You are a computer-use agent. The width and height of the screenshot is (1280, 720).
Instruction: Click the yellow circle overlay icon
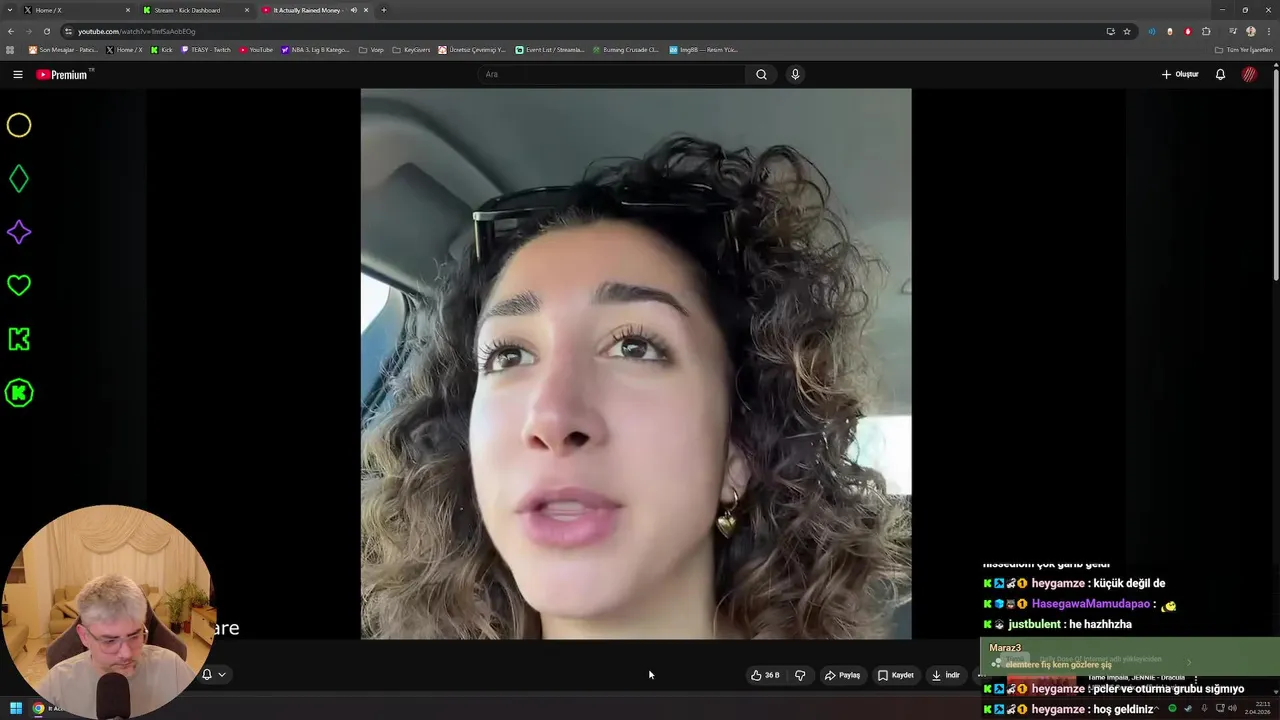(x=19, y=125)
